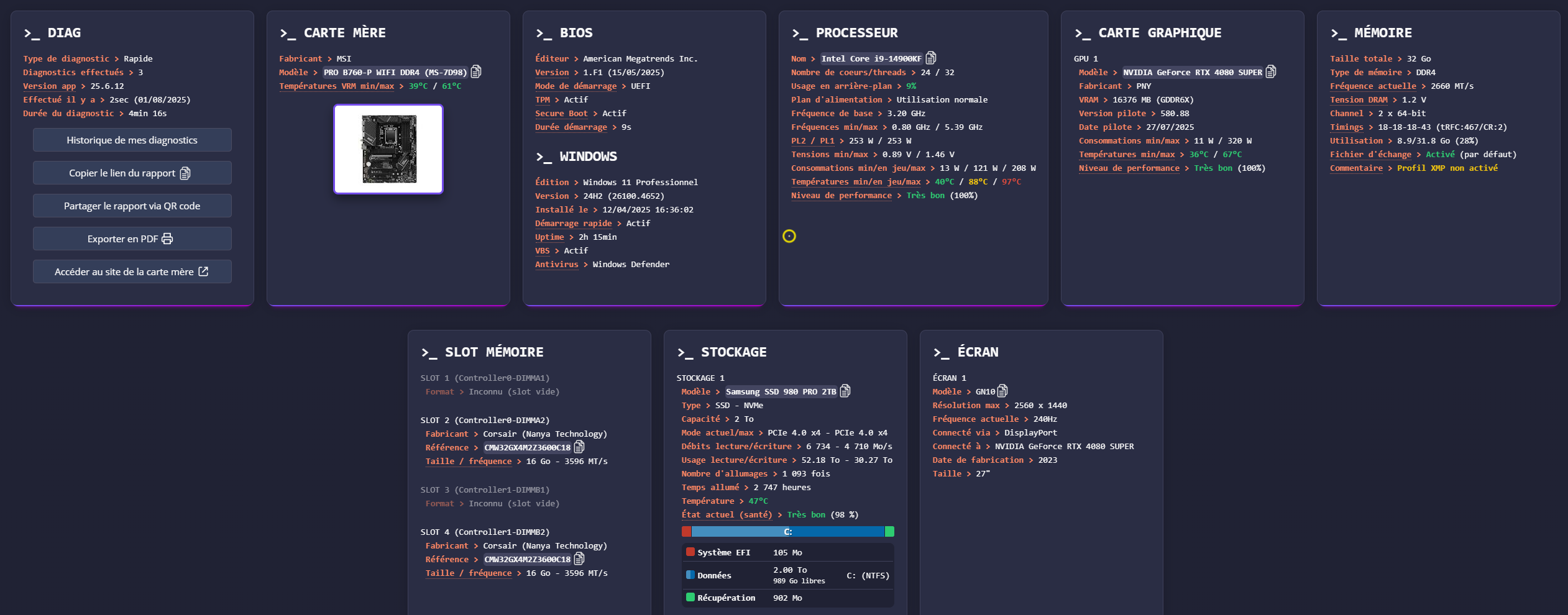Click the Démarrage rapide Windows label

[573, 224]
